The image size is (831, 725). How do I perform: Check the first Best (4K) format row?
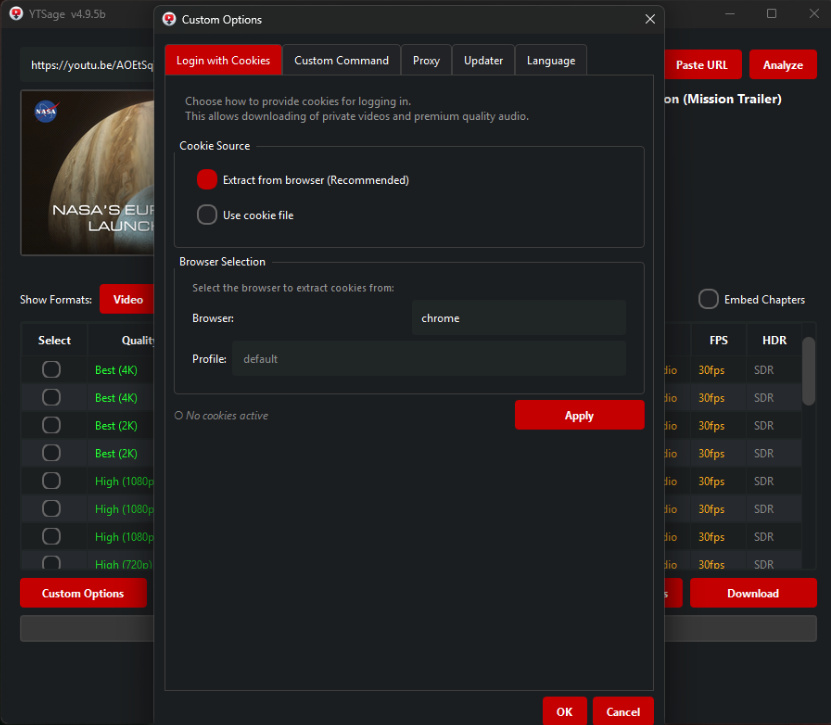point(51,370)
